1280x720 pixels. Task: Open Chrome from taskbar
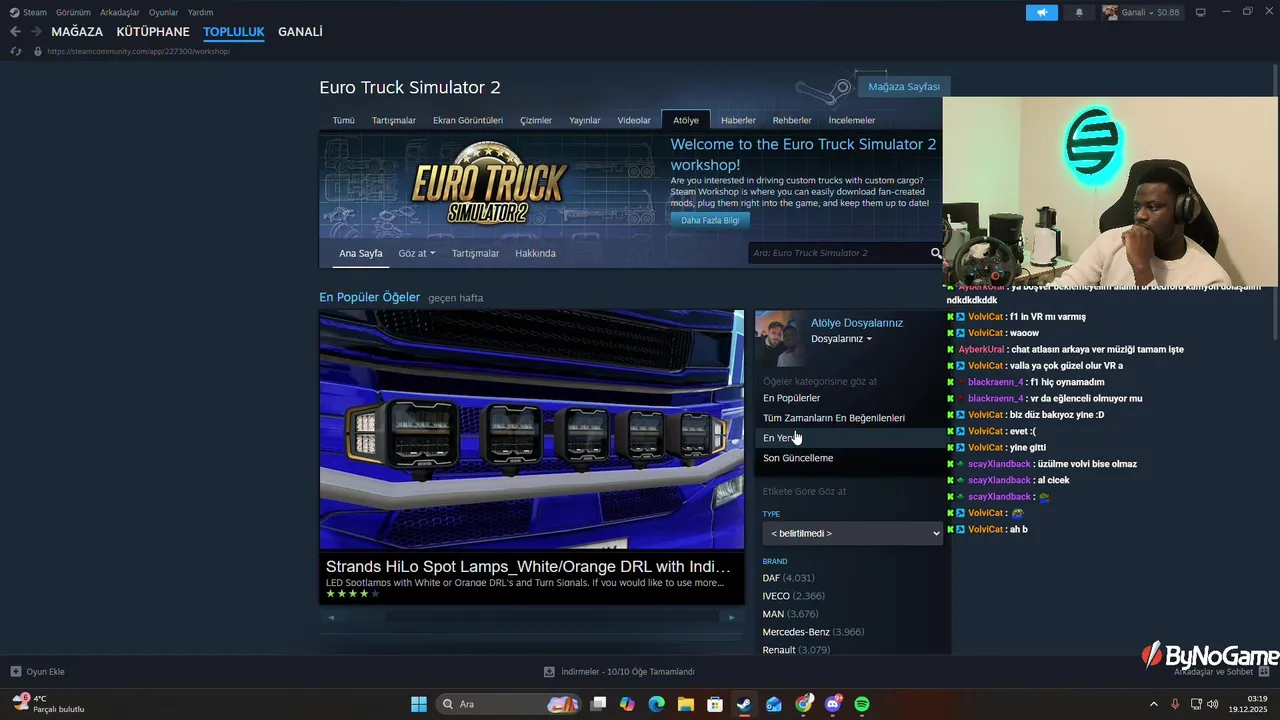click(x=803, y=704)
